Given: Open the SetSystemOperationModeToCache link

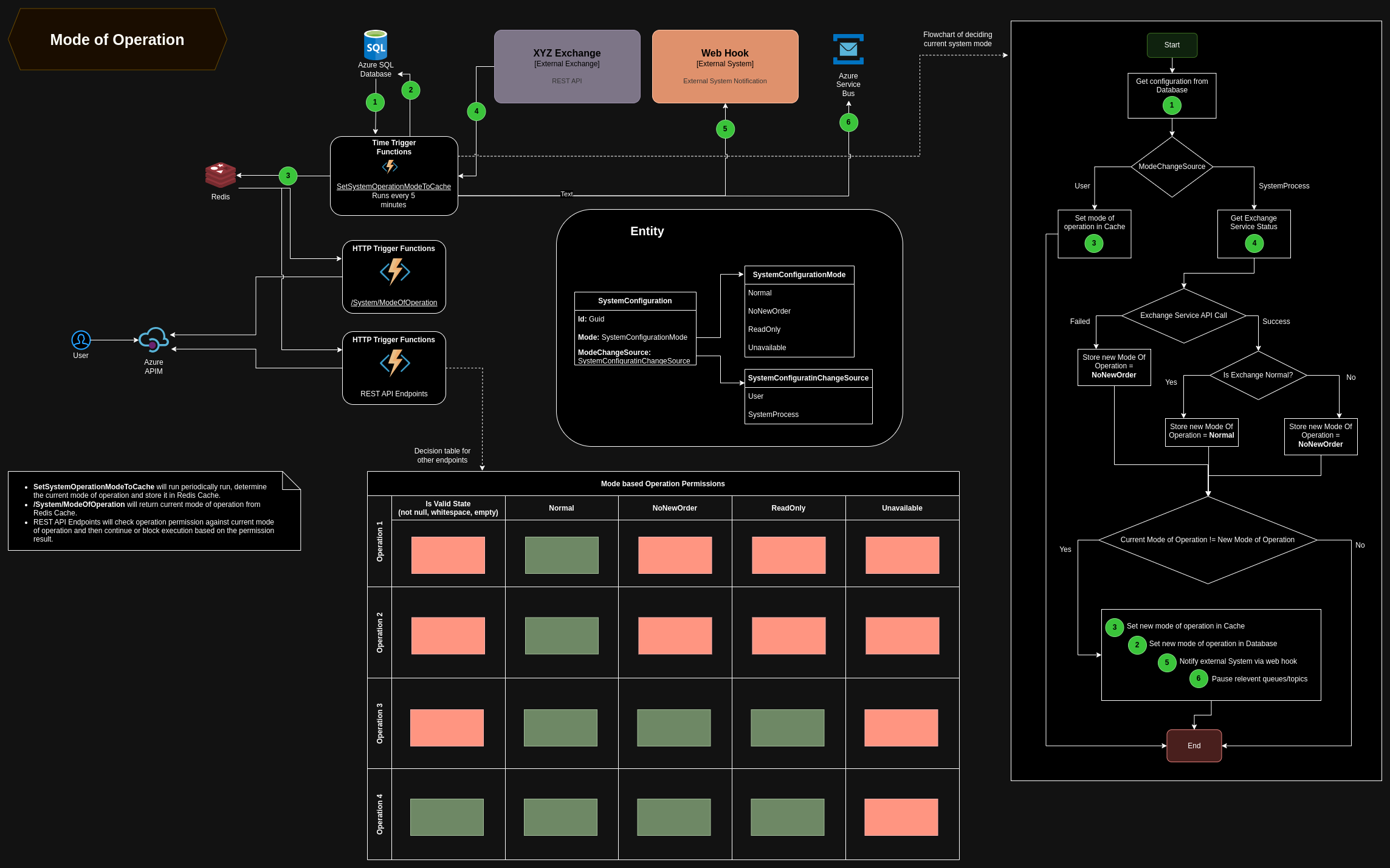Looking at the screenshot, I should (393, 187).
